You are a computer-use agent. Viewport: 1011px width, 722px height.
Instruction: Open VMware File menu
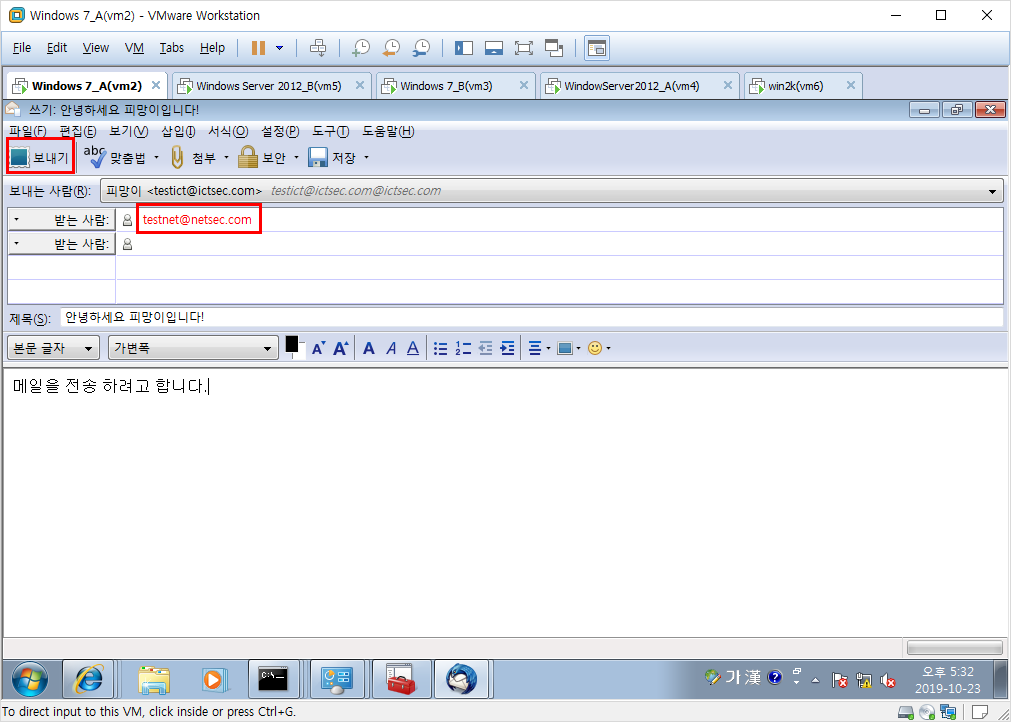(22, 48)
